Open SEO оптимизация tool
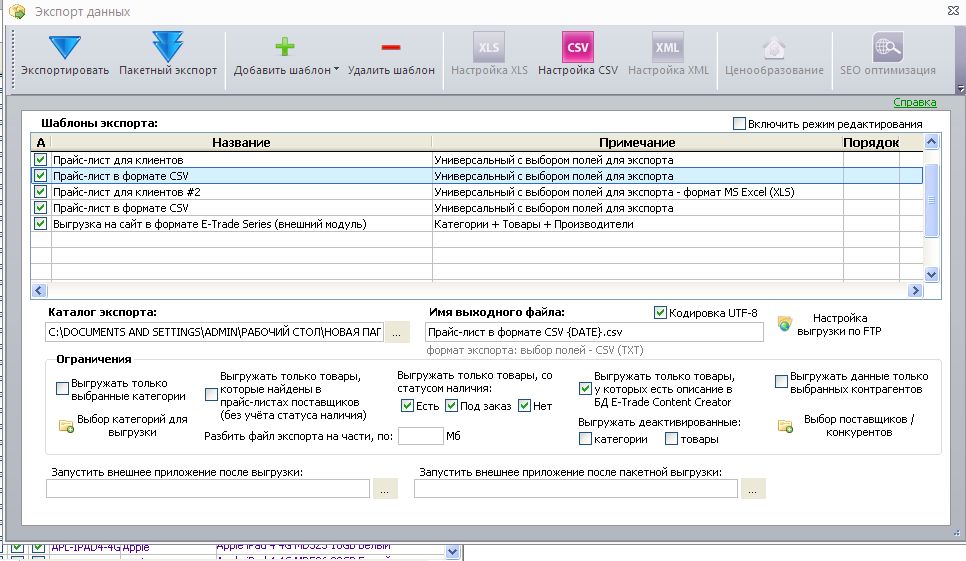The image size is (966, 561). pyautogui.click(x=888, y=54)
